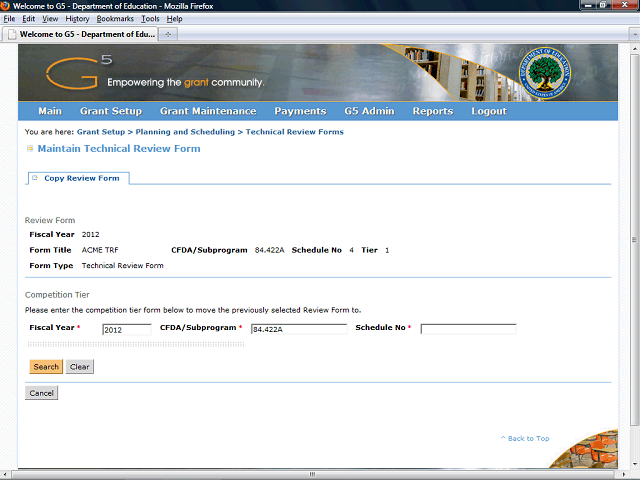
Task: Open Reports navigation item
Action: coord(433,111)
